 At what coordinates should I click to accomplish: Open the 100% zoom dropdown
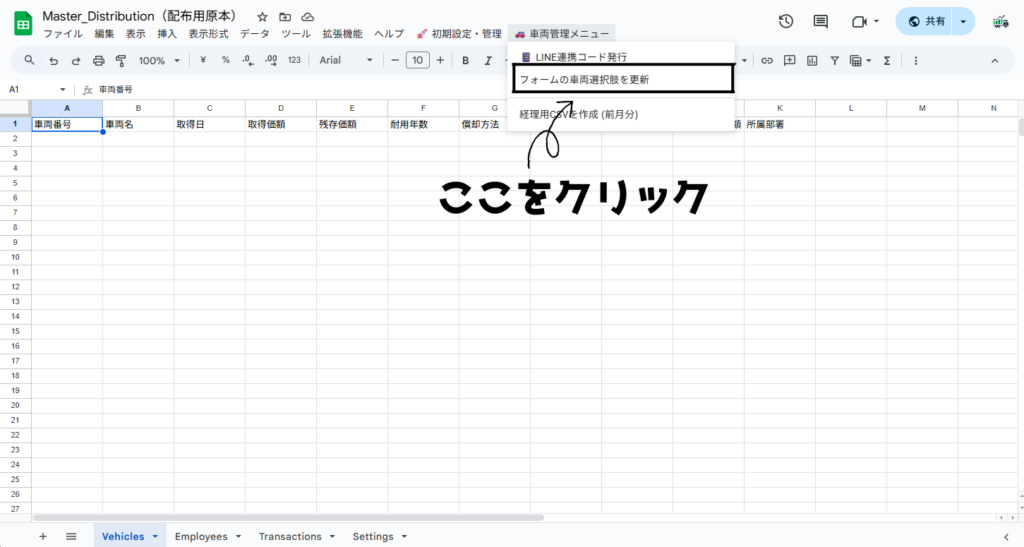click(159, 60)
